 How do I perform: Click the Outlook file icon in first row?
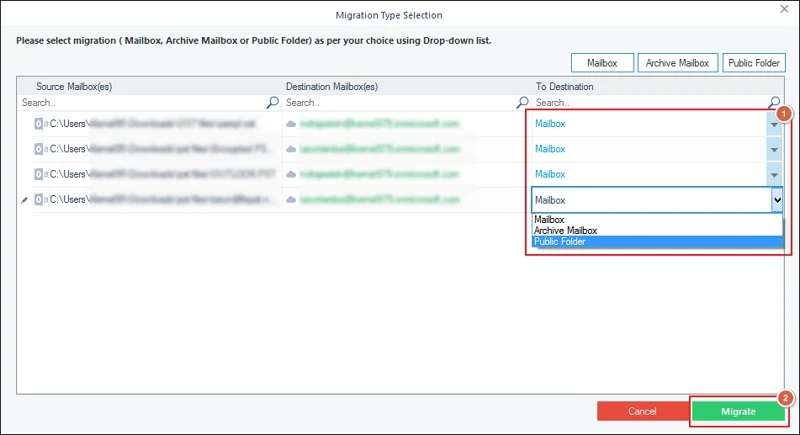[39, 123]
